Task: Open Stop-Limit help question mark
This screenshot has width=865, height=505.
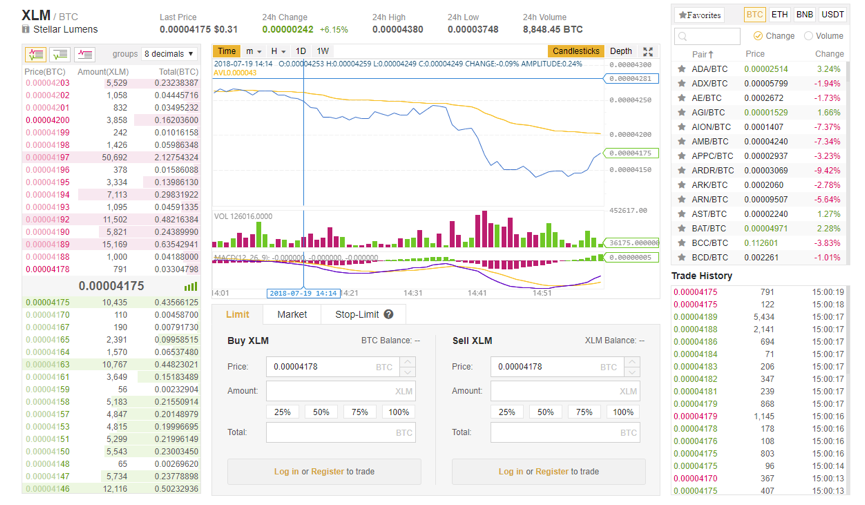Action: pyautogui.click(x=388, y=314)
